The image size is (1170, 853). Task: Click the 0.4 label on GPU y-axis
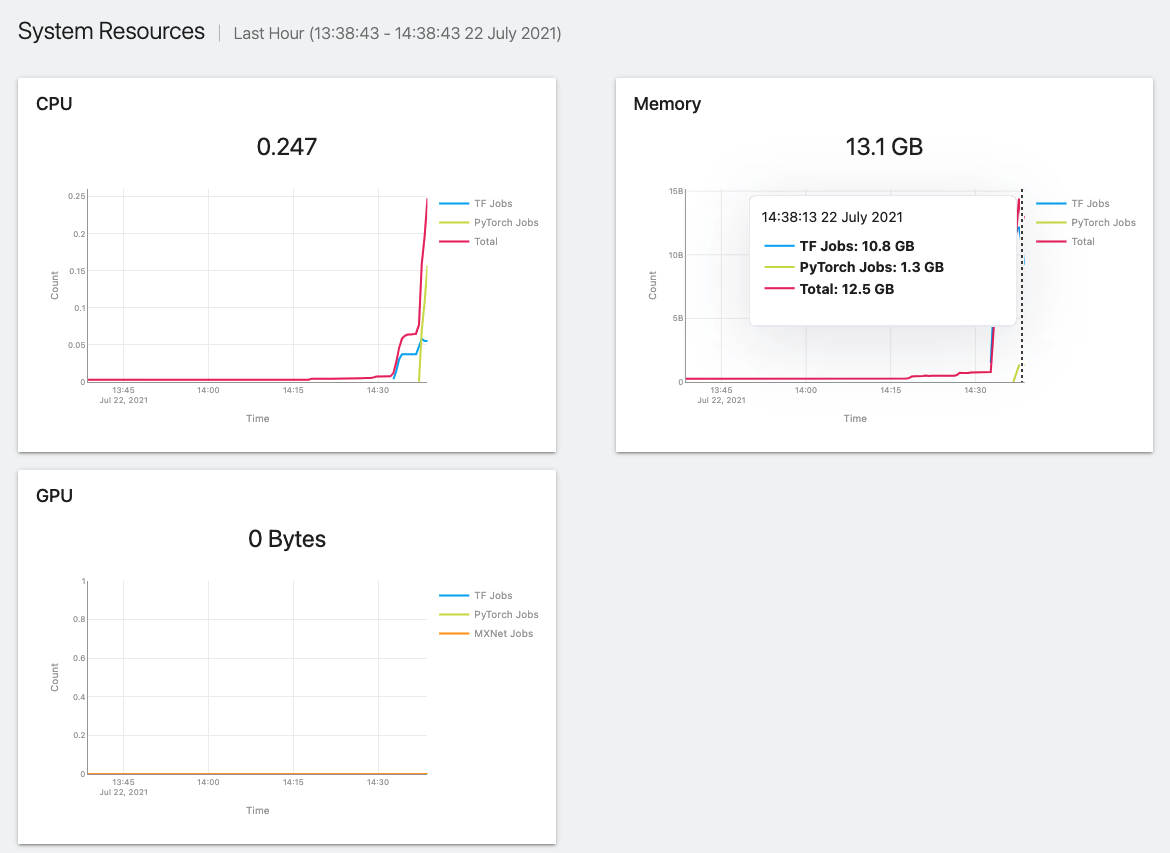(x=79, y=697)
